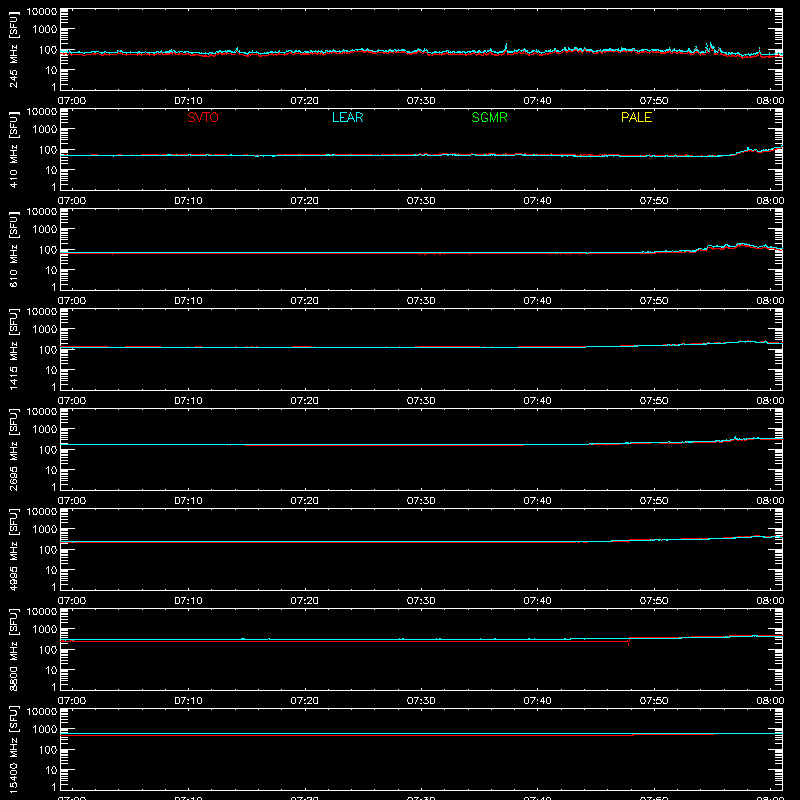Click the 10 y-tick of 1415 MHz plot
800x800 pixels.
click(51, 370)
